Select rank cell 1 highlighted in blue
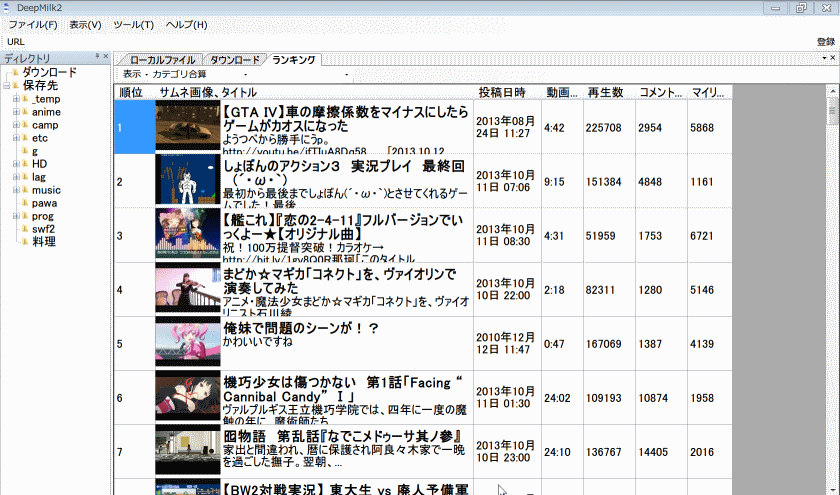Image resolution: width=840 pixels, height=495 pixels. (134, 128)
